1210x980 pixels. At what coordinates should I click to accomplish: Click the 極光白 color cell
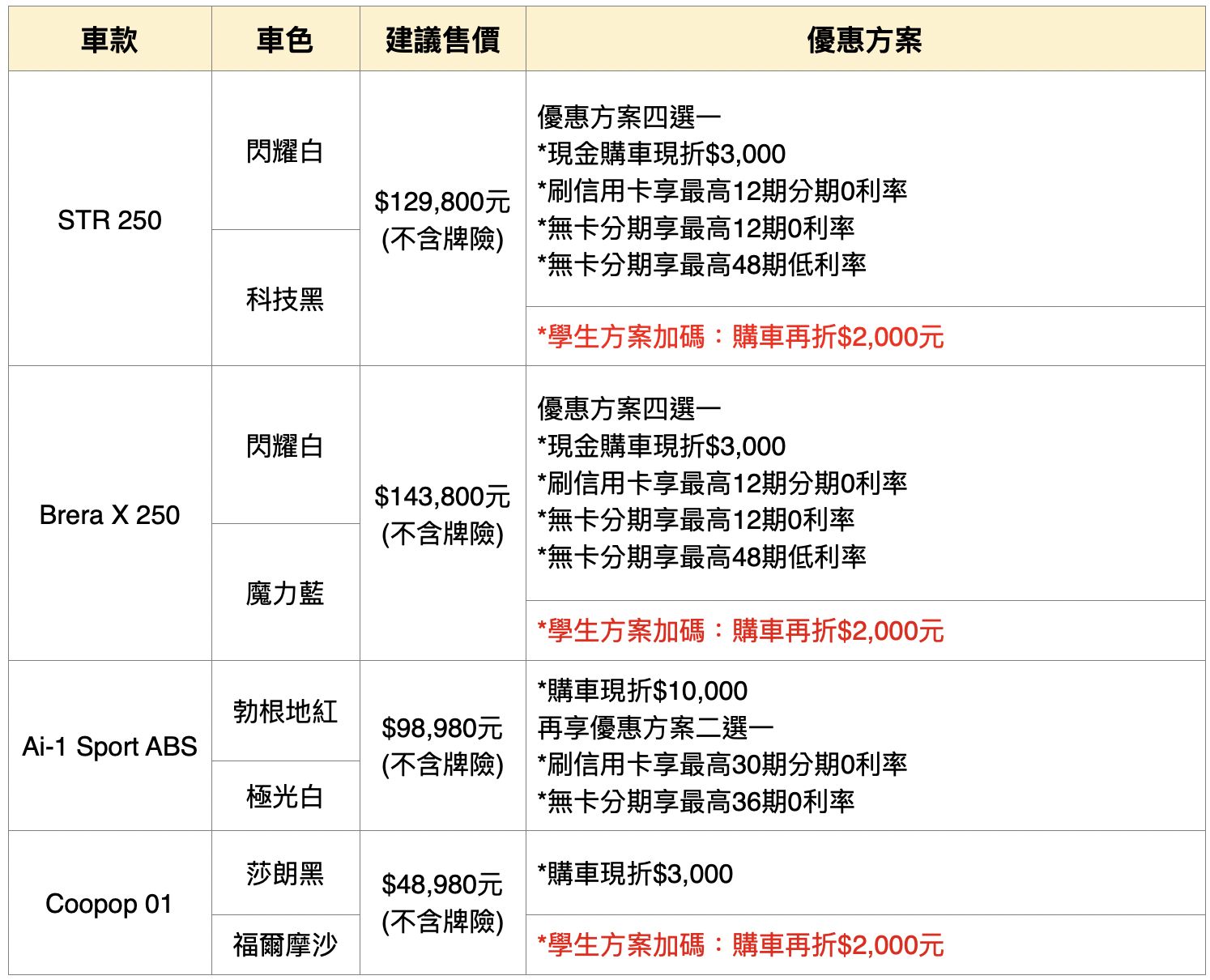coord(285,796)
